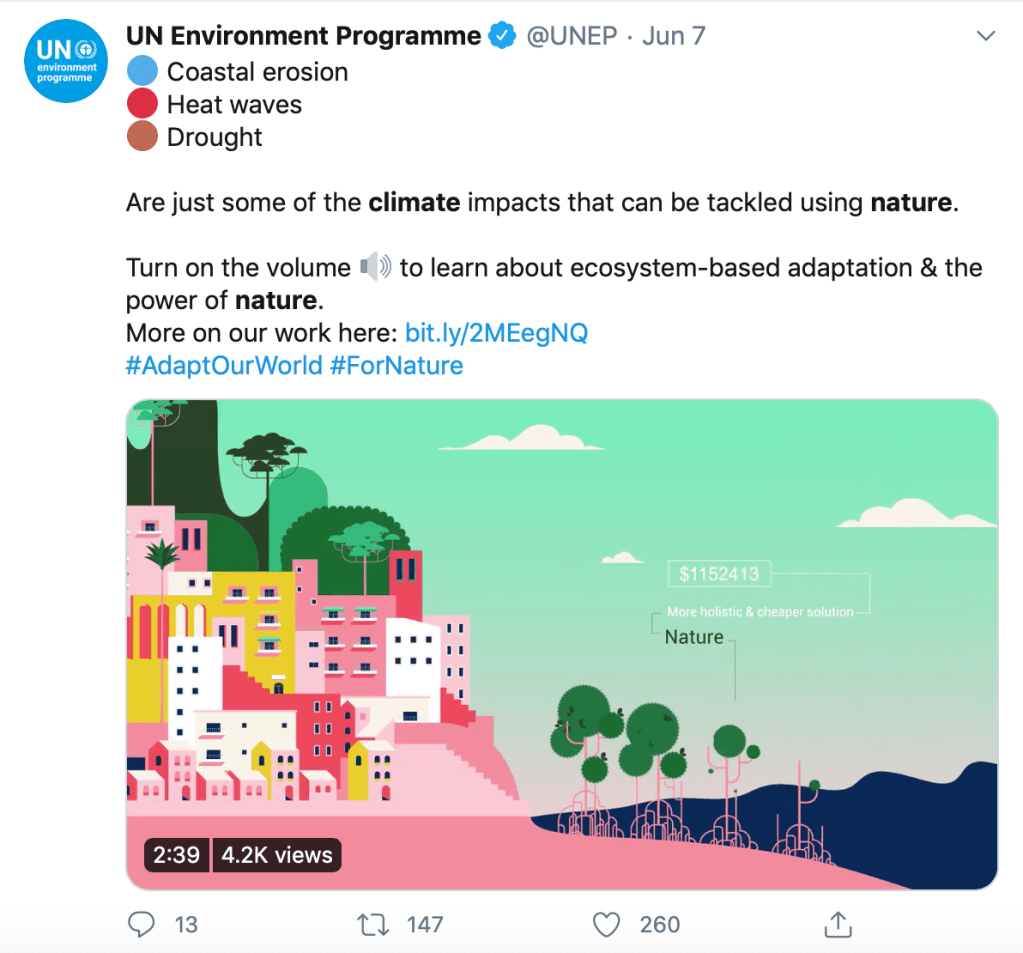Open the share tweet icon
This screenshot has width=1023, height=953.
[838, 924]
